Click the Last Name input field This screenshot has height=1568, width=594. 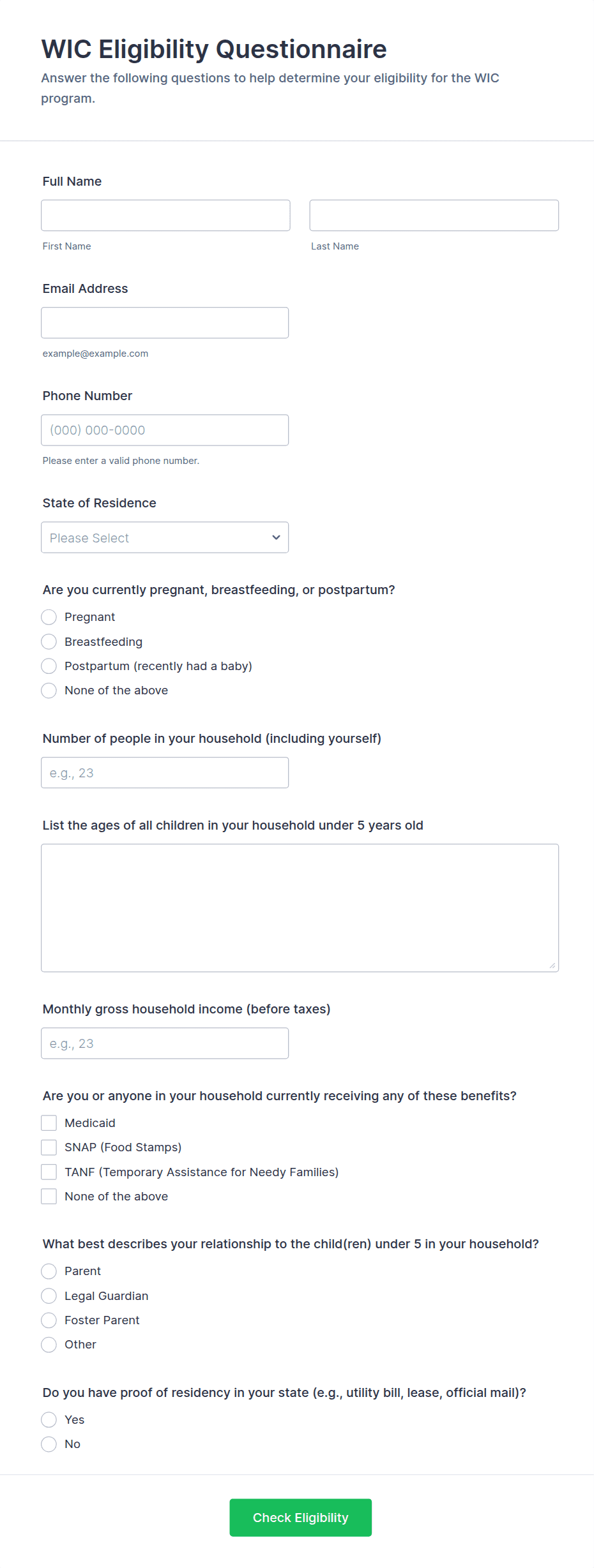tap(434, 215)
